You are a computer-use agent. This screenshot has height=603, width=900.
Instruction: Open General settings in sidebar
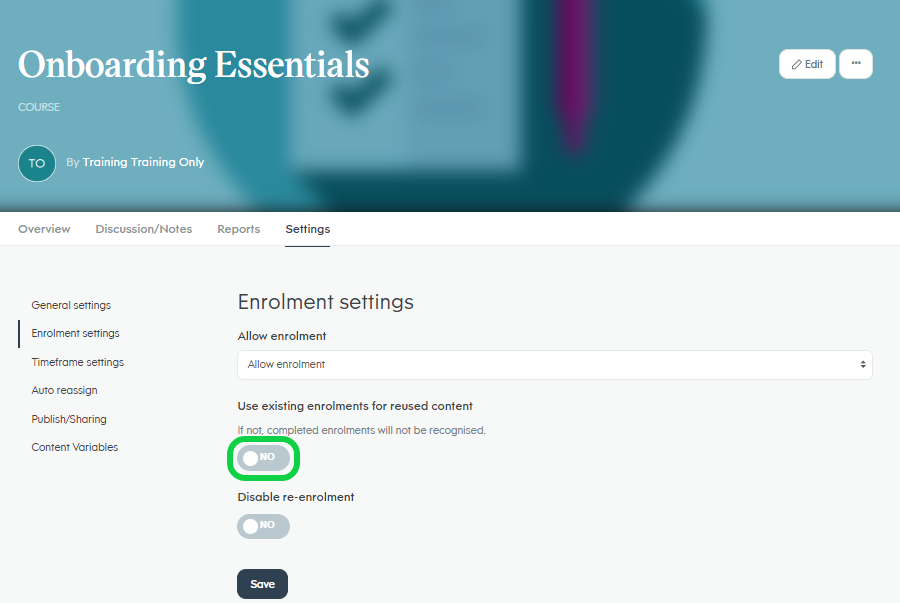[x=71, y=305]
